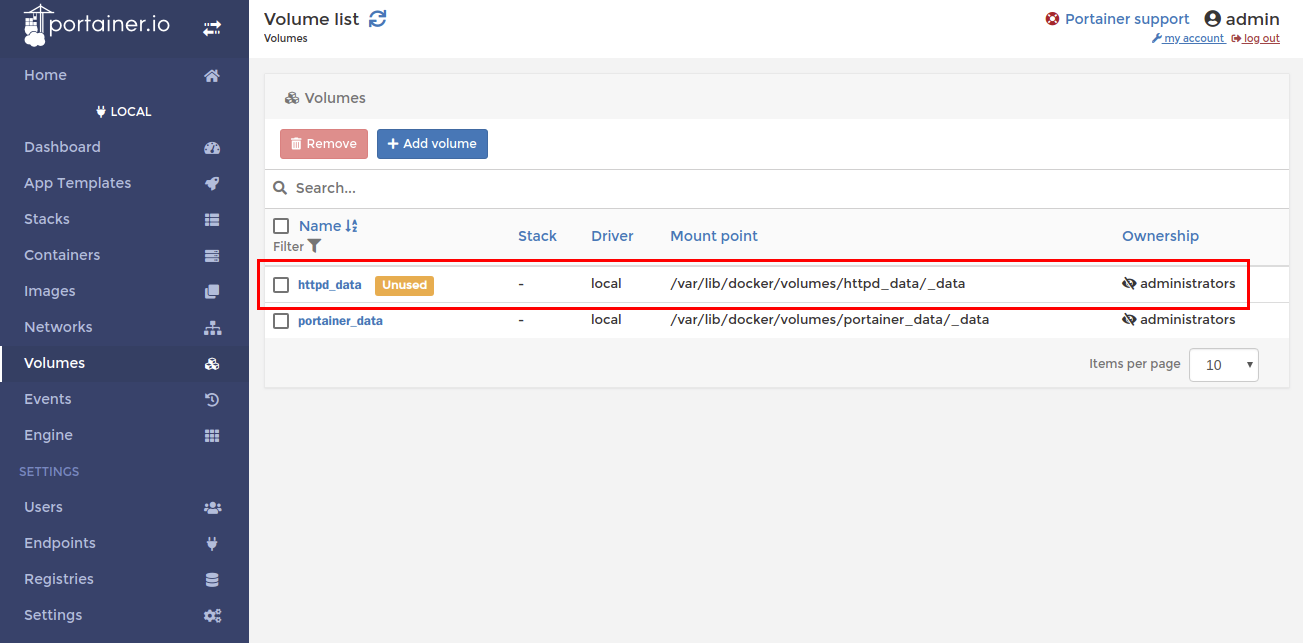Open the Items per page dropdown
Viewport: 1303px width, 643px height.
click(x=1223, y=365)
